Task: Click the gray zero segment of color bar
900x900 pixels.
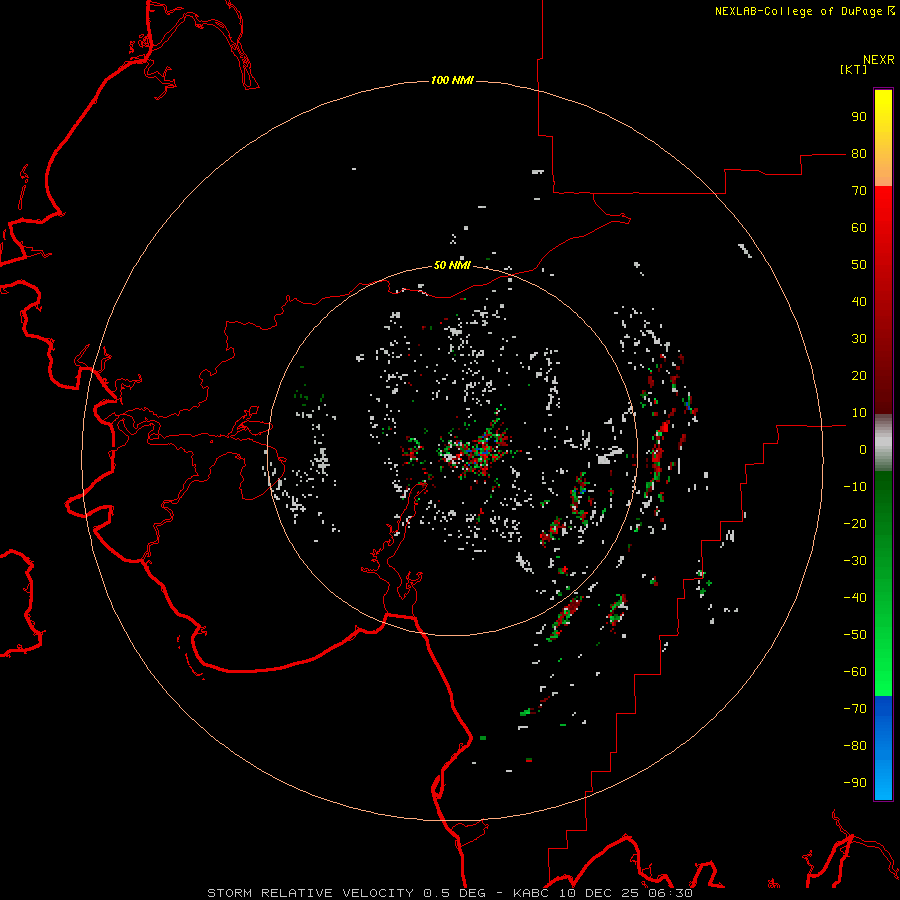Action: 883,442
